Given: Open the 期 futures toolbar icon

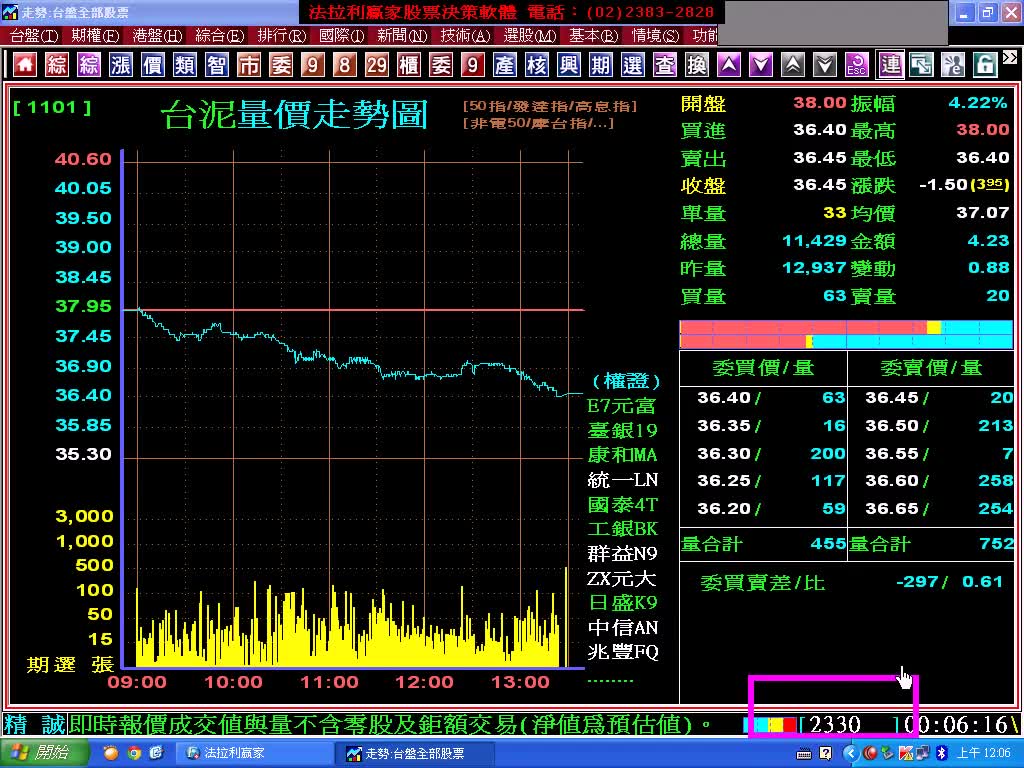Looking at the screenshot, I should [x=601, y=65].
